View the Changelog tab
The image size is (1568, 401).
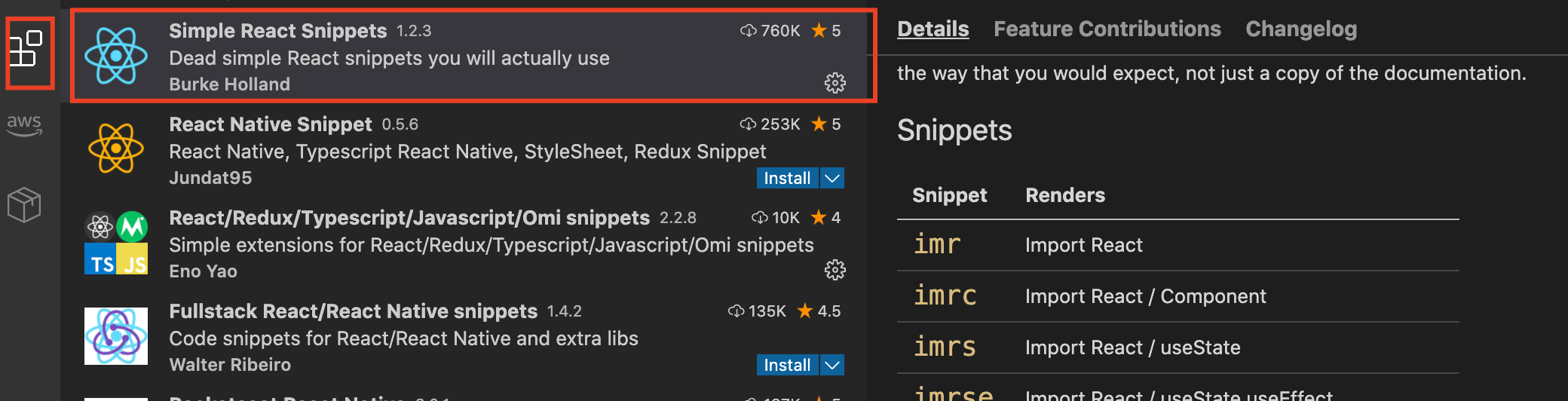[x=1301, y=29]
